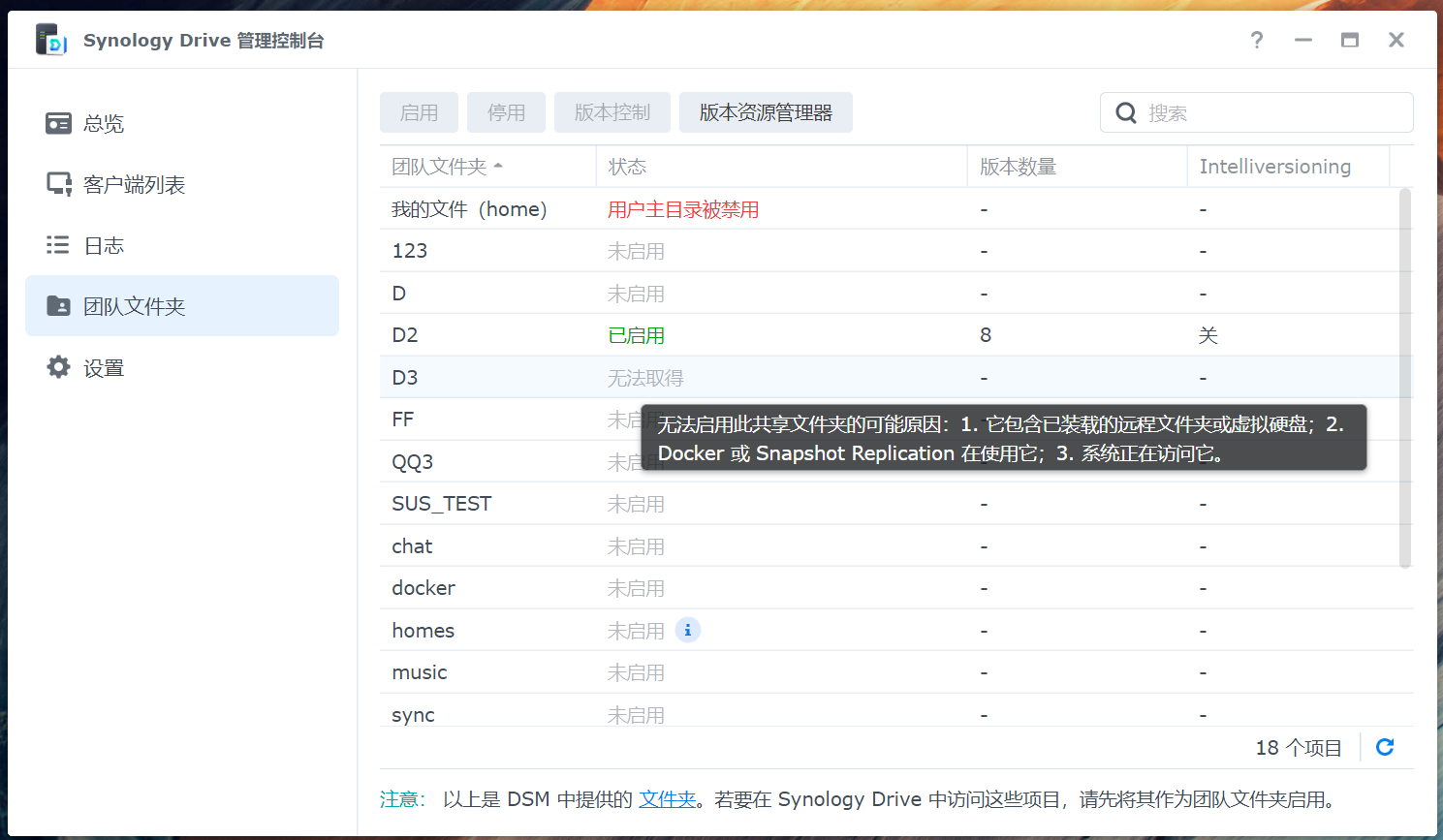The image size is (1443, 840).
Task: Minimize the Synology Drive console window
Action: point(1303,40)
